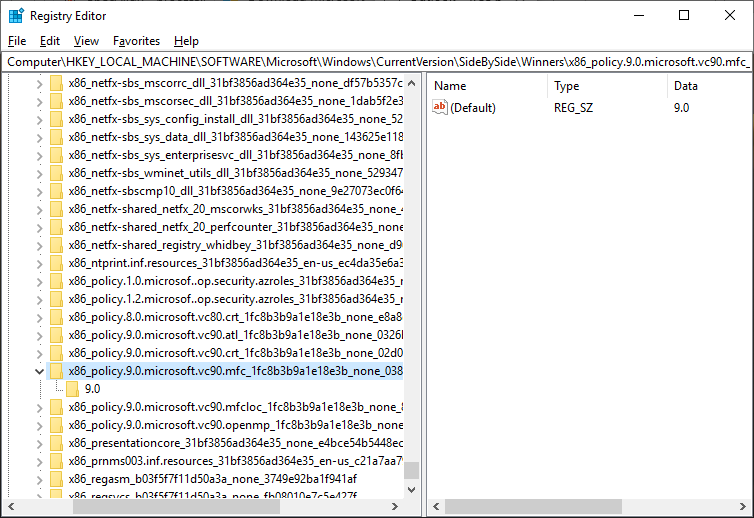Expand the x86_policy.9.0.microsoft.vc90.crt key
Viewport: 754px width, 518px height.
39,354
